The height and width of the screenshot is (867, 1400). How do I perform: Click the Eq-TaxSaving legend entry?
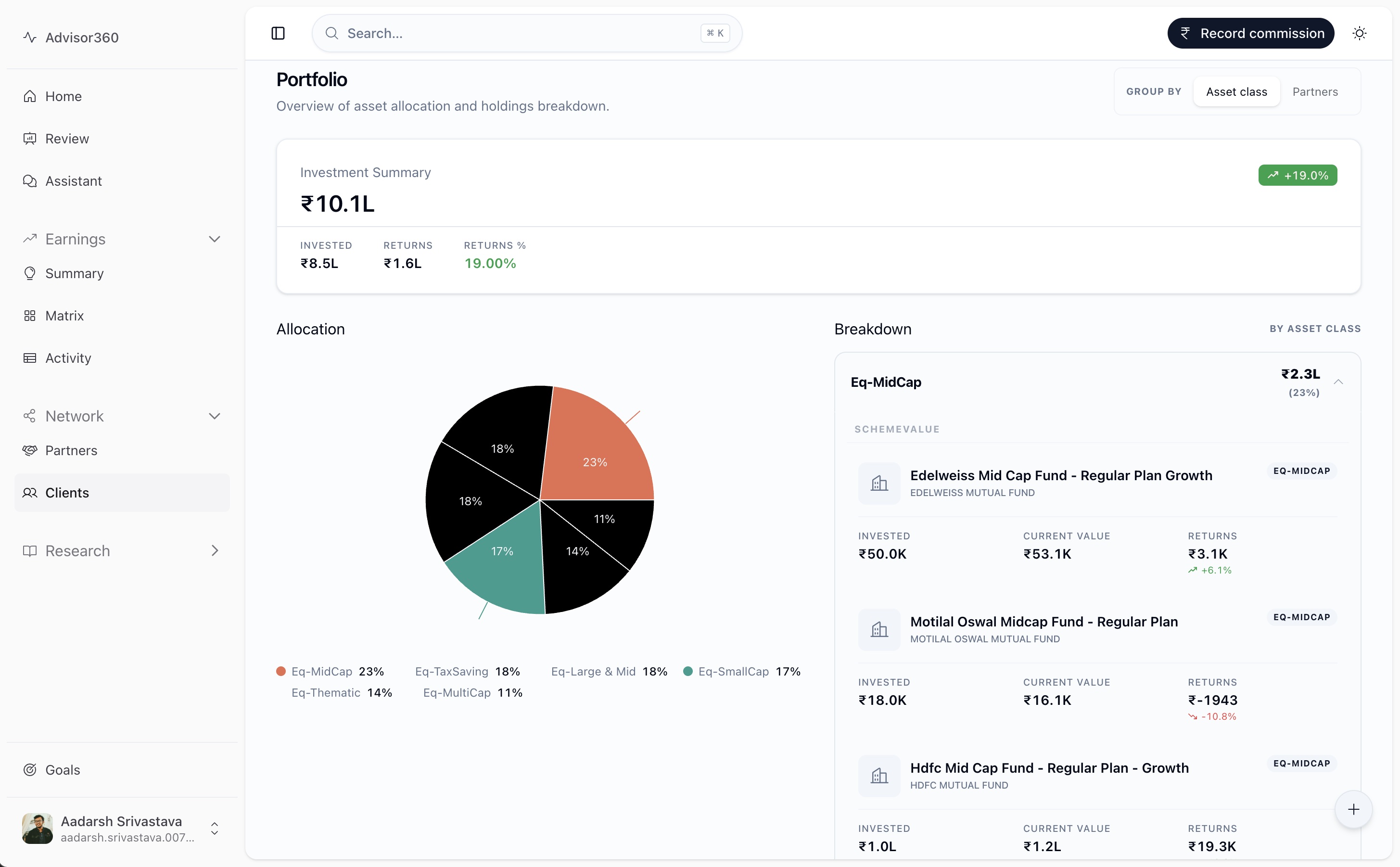tap(467, 672)
